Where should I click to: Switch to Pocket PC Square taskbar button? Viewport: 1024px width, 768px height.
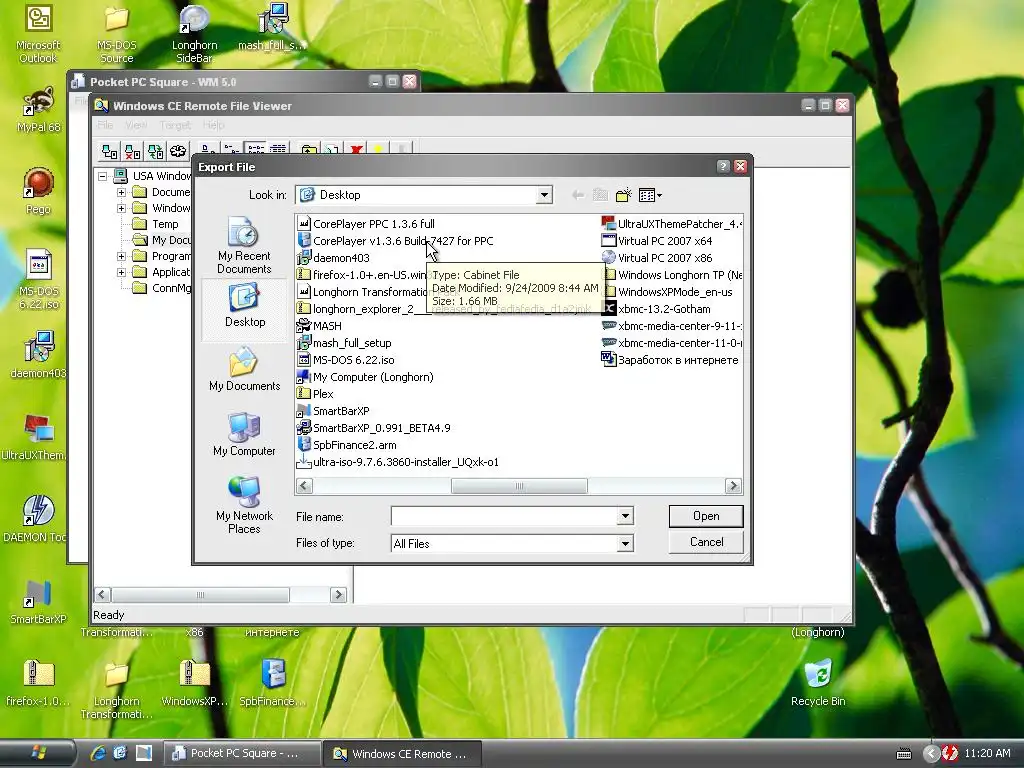(x=241, y=753)
